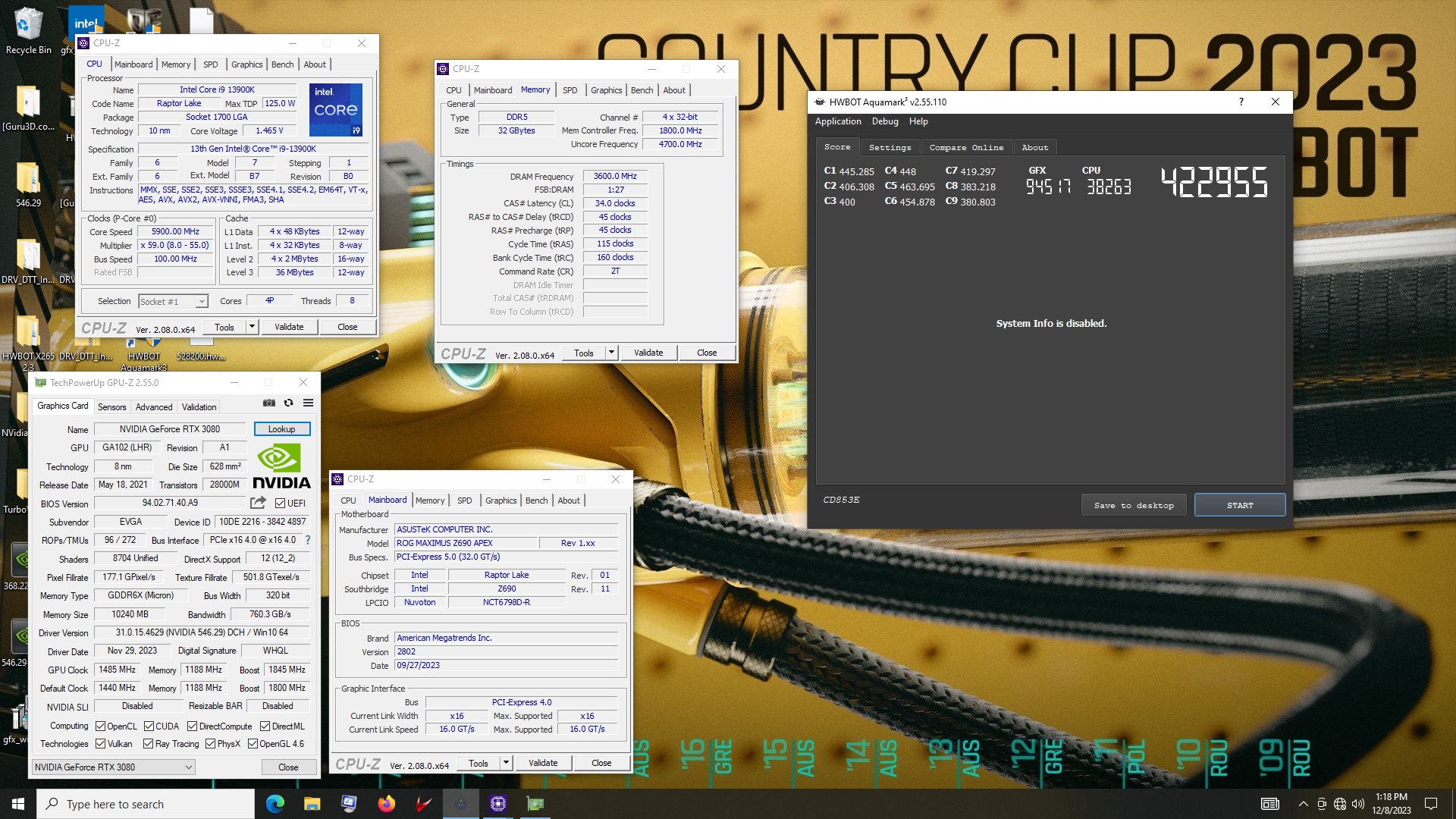
Task: Switch to the Settings tab in Aquamark
Action: point(890,147)
